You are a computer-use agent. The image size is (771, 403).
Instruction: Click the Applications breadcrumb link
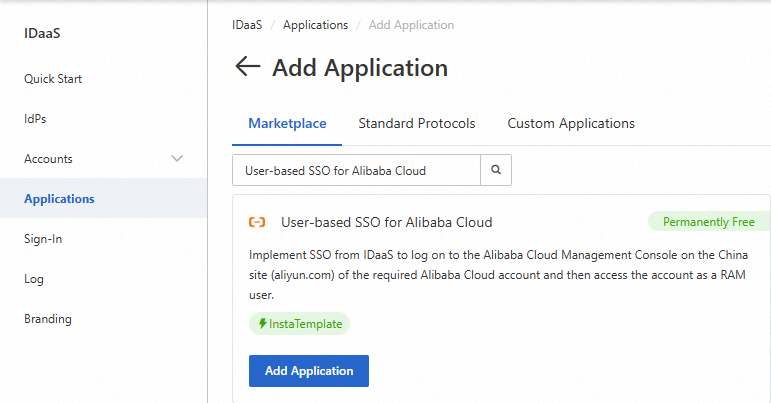(315, 25)
